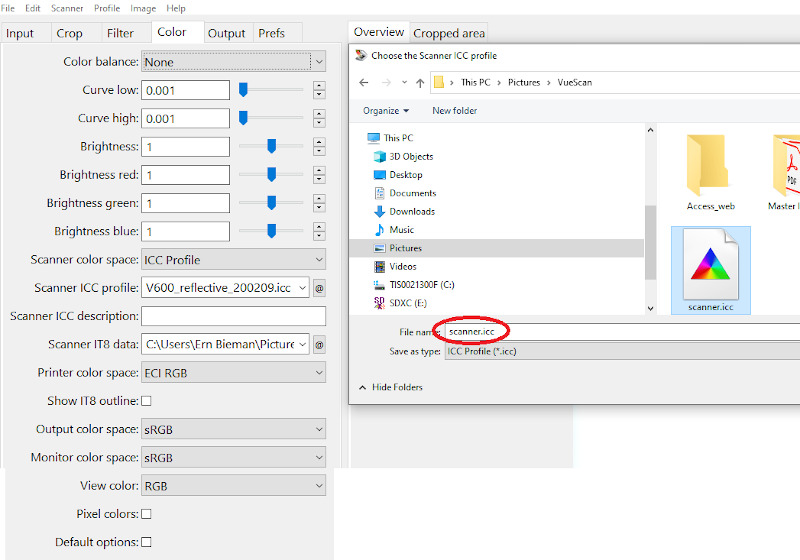Toggle the Pixel colors checkbox
Screen dimensions: 800x560
click(x=146, y=514)
